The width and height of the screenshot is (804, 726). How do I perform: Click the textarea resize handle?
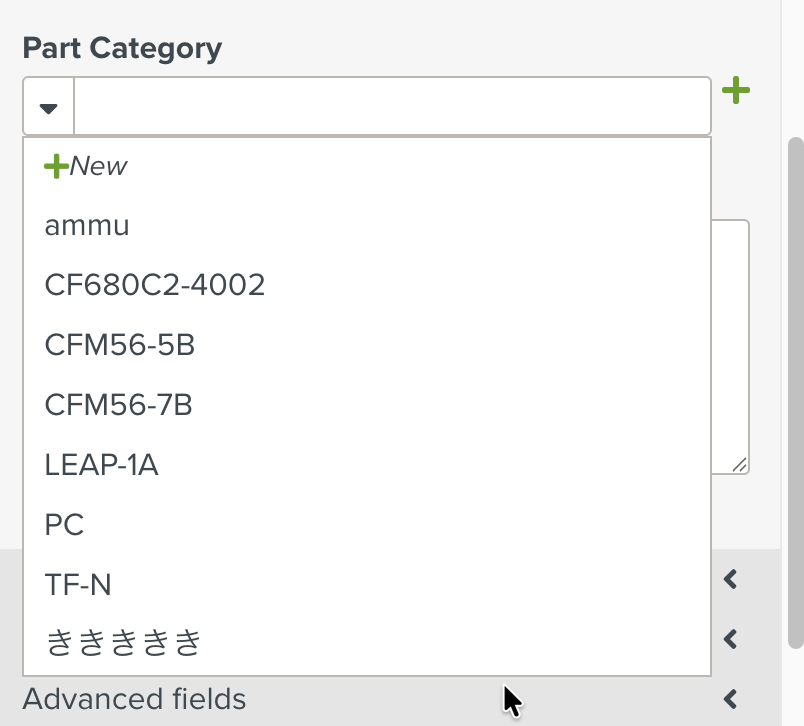(739, 465)
